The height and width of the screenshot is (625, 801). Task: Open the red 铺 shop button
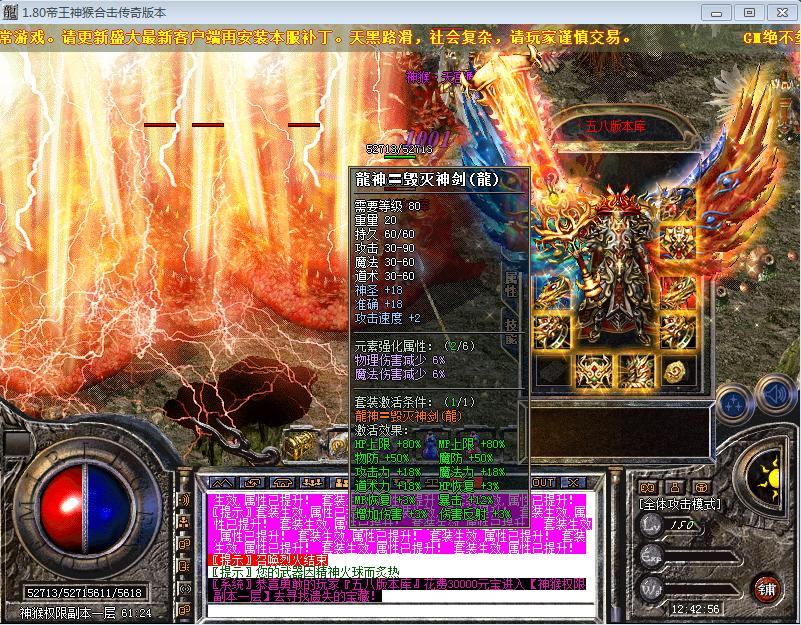(x=766, y=589)
